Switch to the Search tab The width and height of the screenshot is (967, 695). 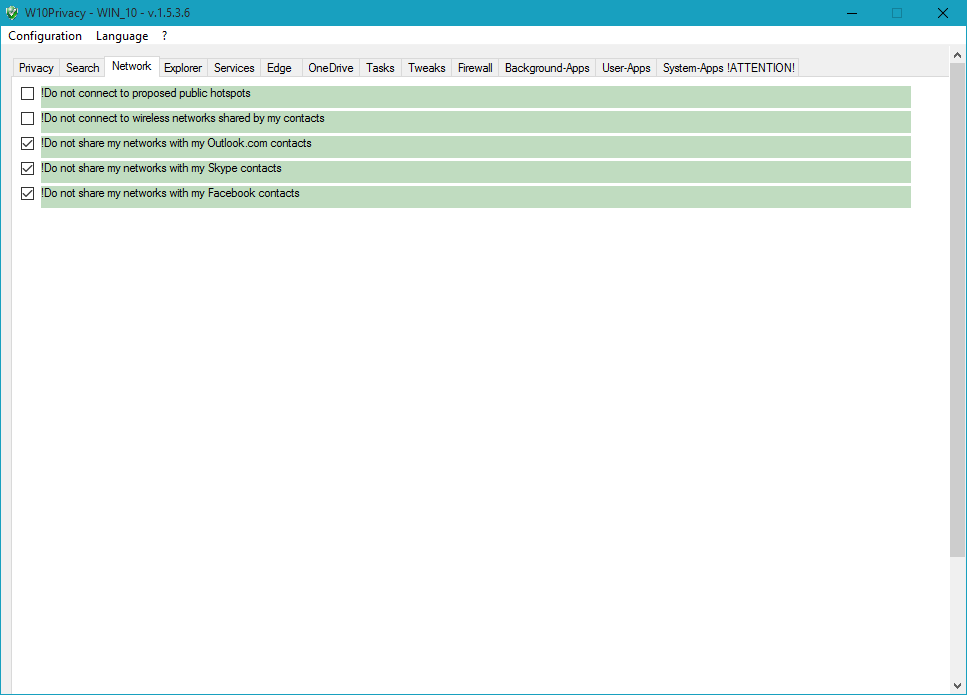point(83,68)
